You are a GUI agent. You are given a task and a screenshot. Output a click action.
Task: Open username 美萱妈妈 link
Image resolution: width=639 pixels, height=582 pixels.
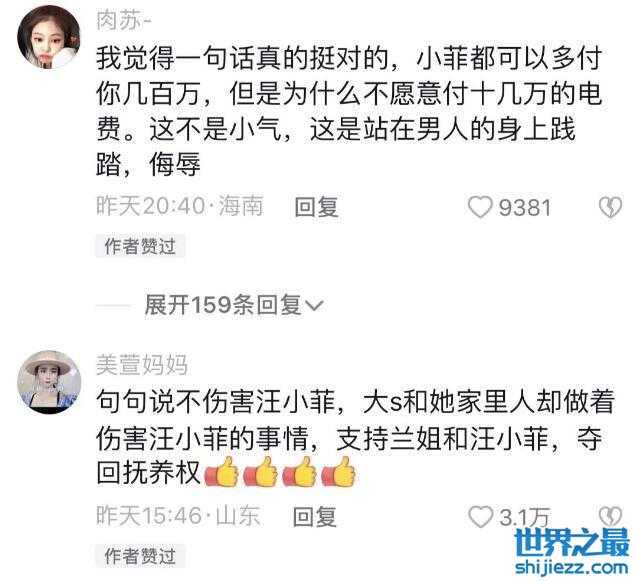(x=142, y=365)
